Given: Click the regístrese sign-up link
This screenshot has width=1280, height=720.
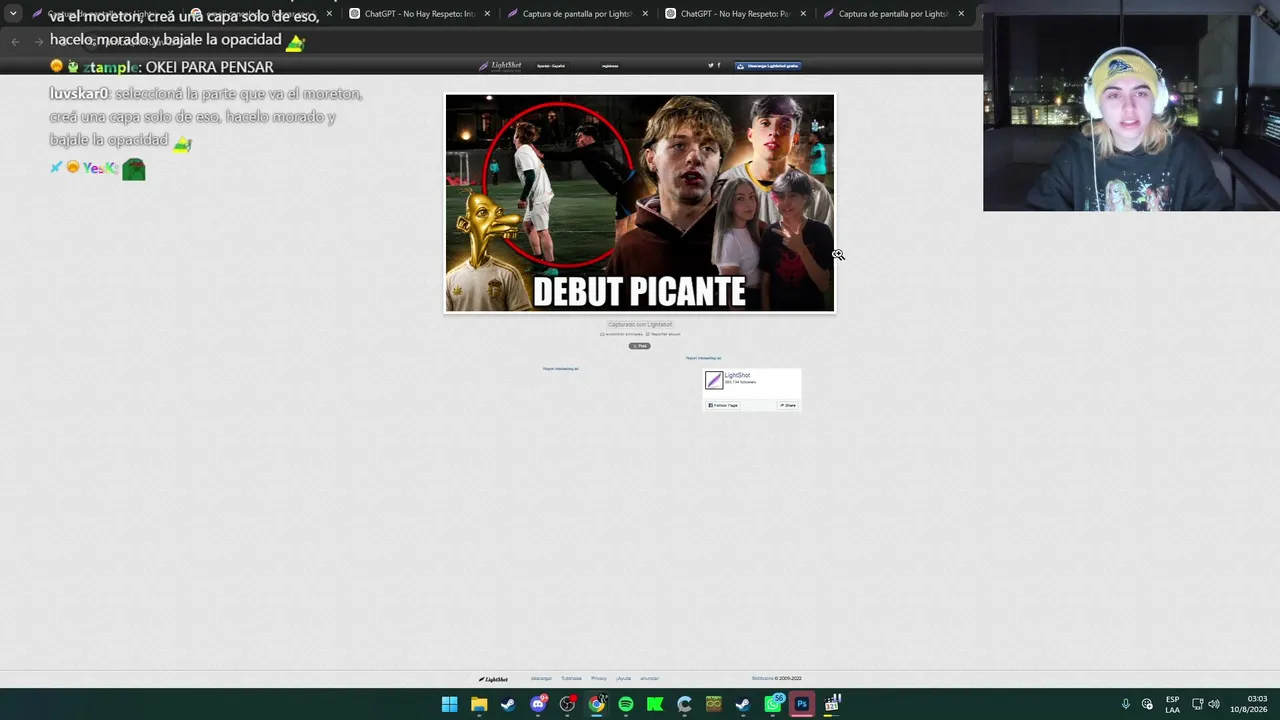Looking at the screenshot, I should pos(610,66).
